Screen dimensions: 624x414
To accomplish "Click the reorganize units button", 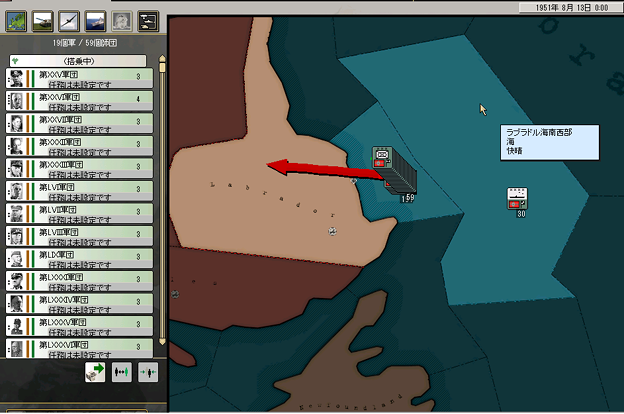I will 122,372.
